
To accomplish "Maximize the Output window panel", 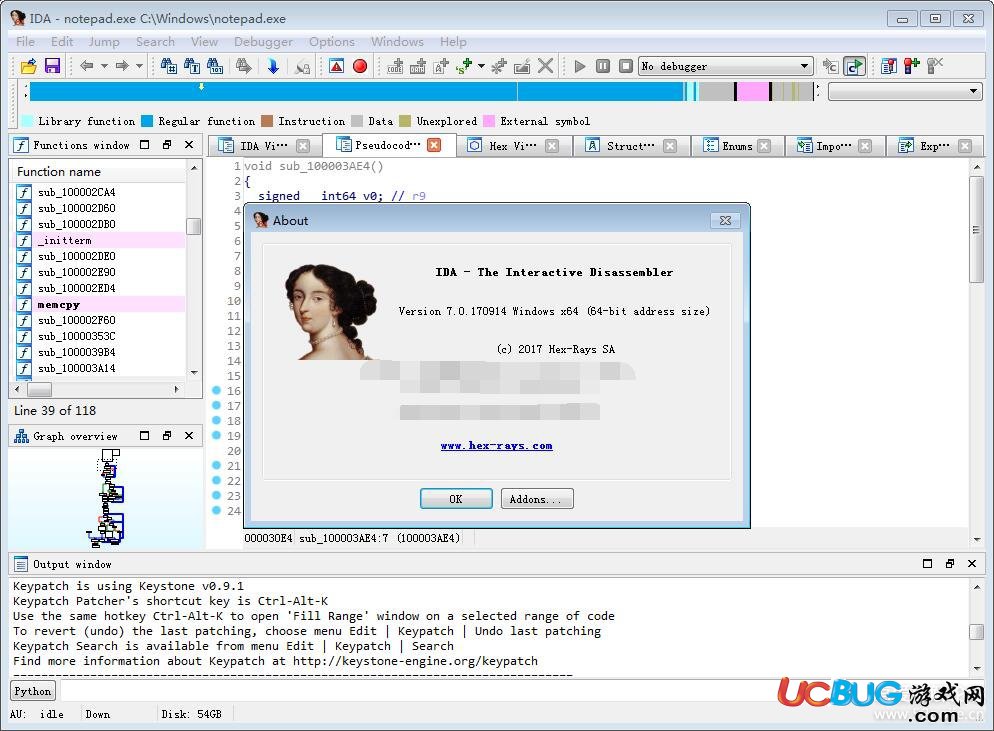I will (x=927, y=564).
